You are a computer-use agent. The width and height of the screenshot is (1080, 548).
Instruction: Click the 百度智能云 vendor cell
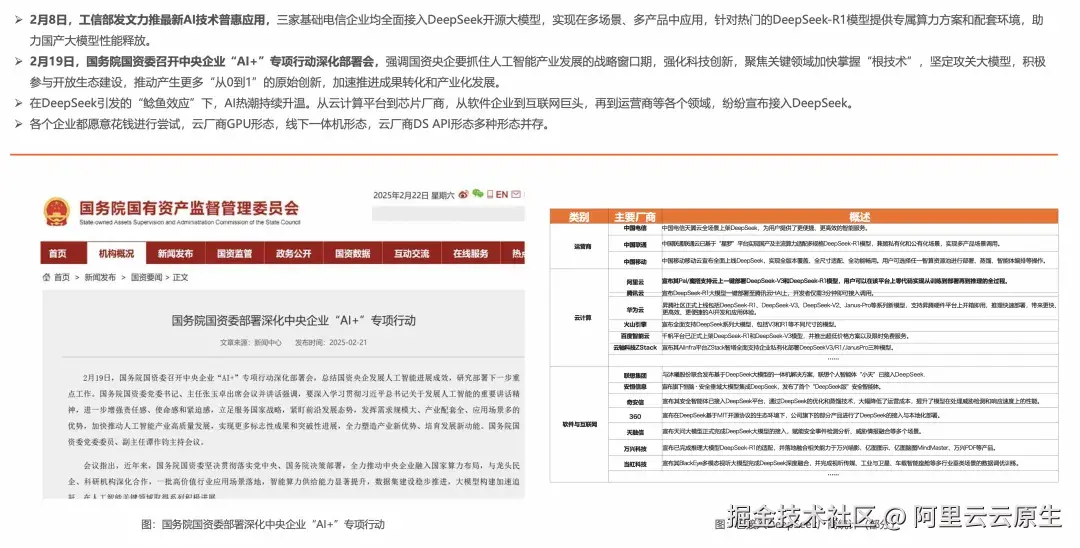635,336
